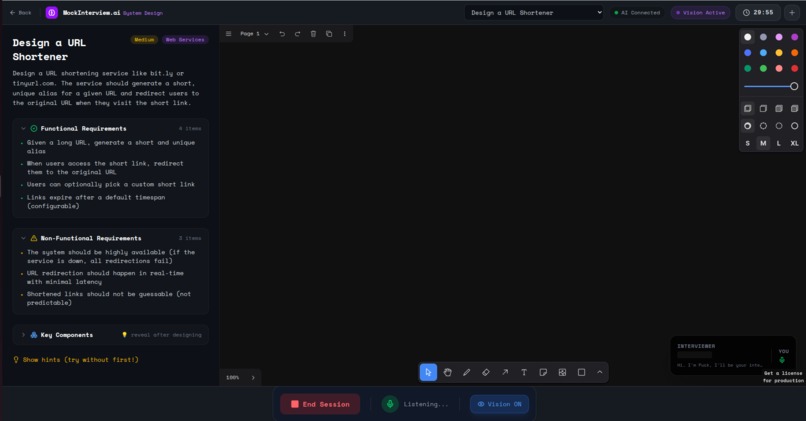Choose the draw dash style

747,126
